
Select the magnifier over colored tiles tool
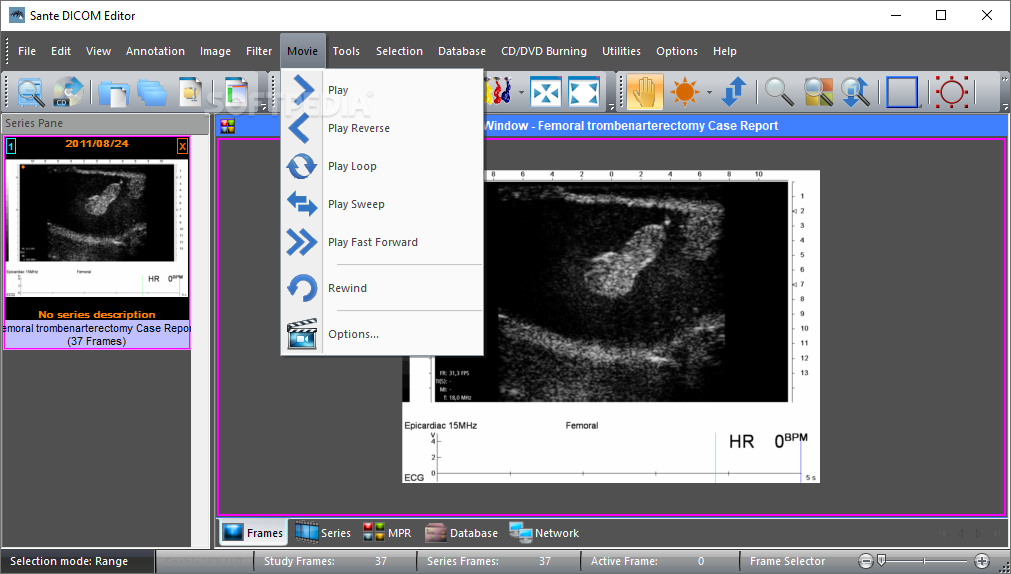(x=818, y=92)
